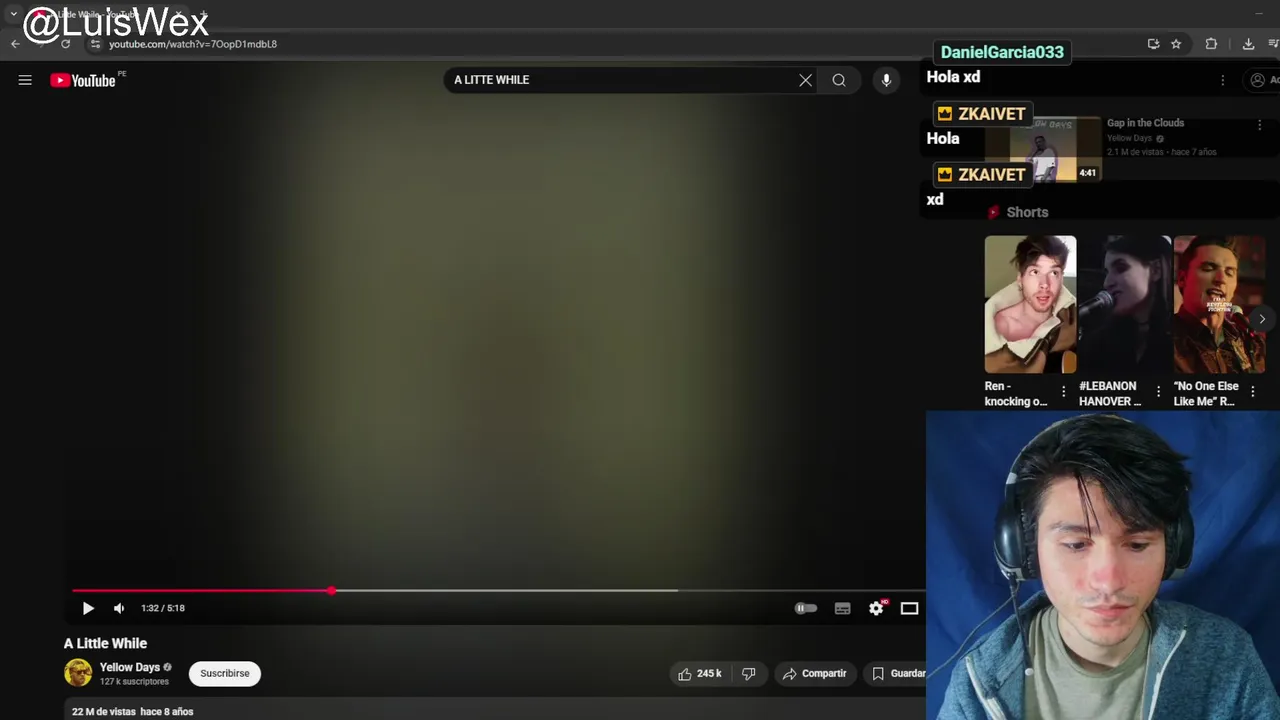Click the video title A Little While
The height and width of the screenshot is (720, 1280).
(105, 643)
